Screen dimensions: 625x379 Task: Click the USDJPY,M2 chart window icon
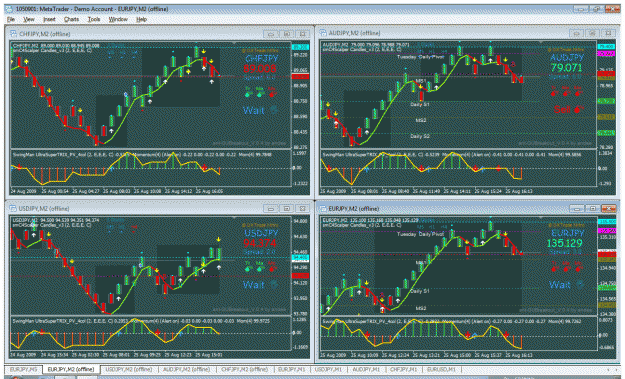pos(13,208)
